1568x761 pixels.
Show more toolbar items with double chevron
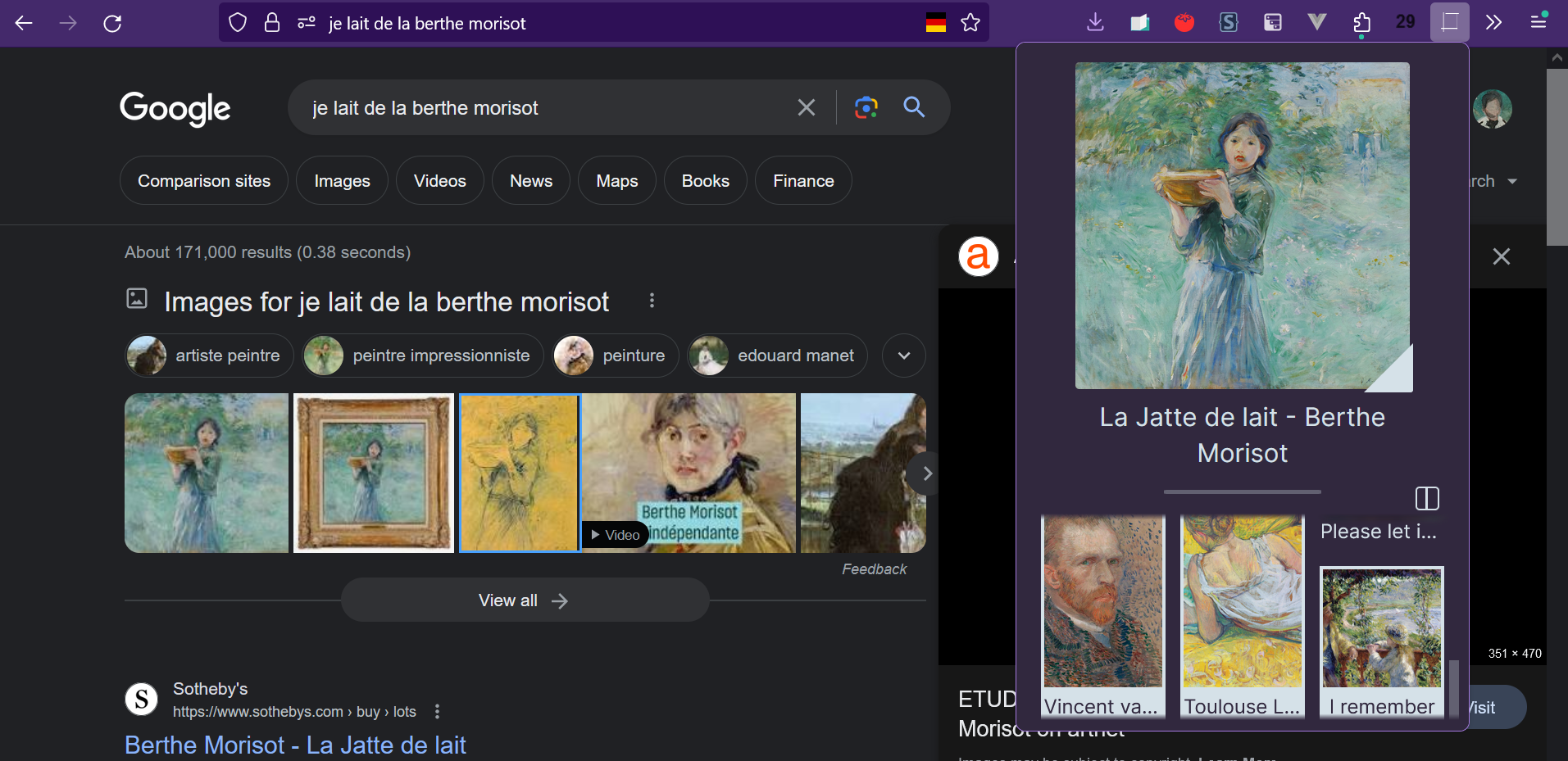pyautogui.click(x=1494, y=22)
